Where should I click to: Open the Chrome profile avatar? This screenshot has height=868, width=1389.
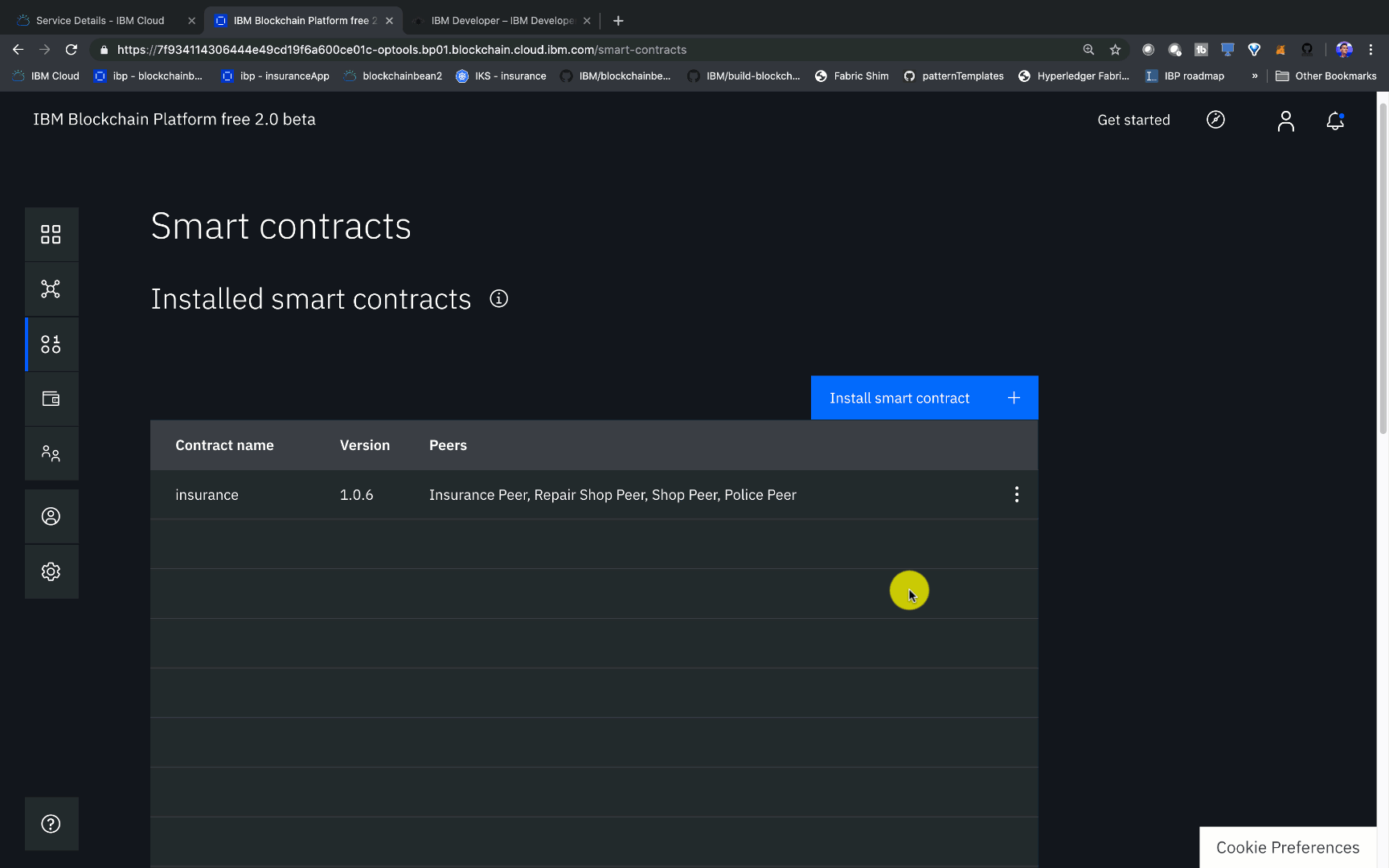point(1344,50)
